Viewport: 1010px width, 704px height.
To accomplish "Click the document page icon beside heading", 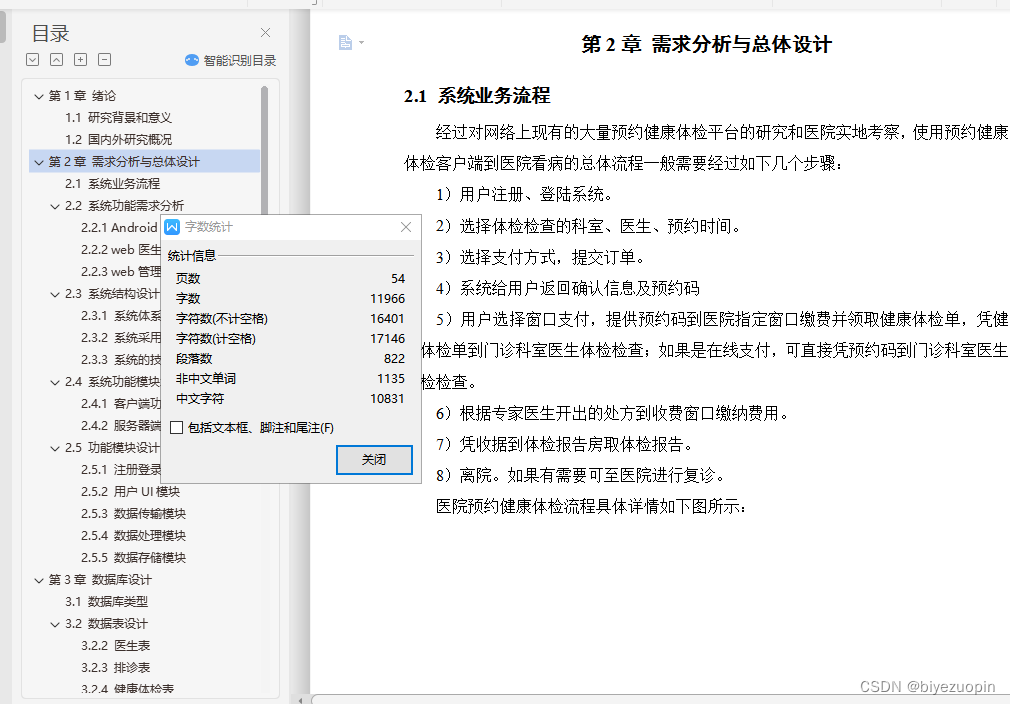I will click(x=345, y=43).
